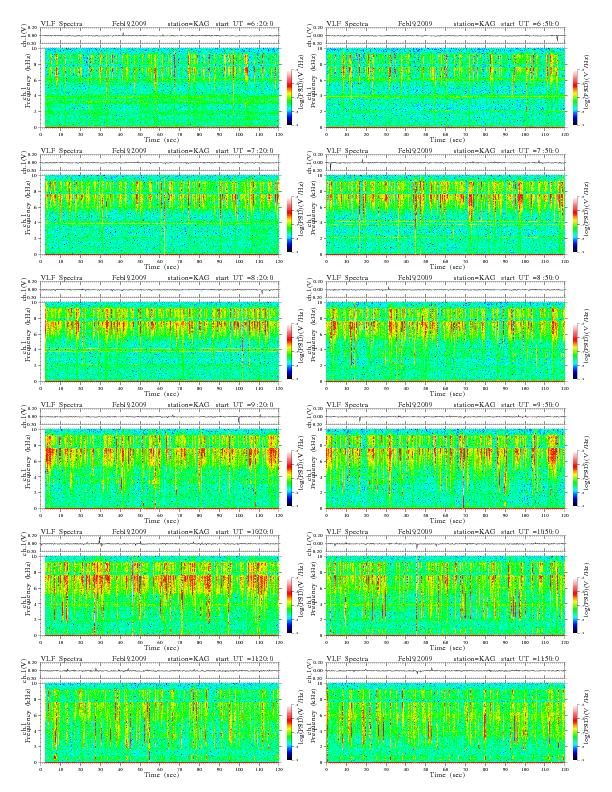Click the date text in the 11:20:0 panel title

click(x=129, y=658)
